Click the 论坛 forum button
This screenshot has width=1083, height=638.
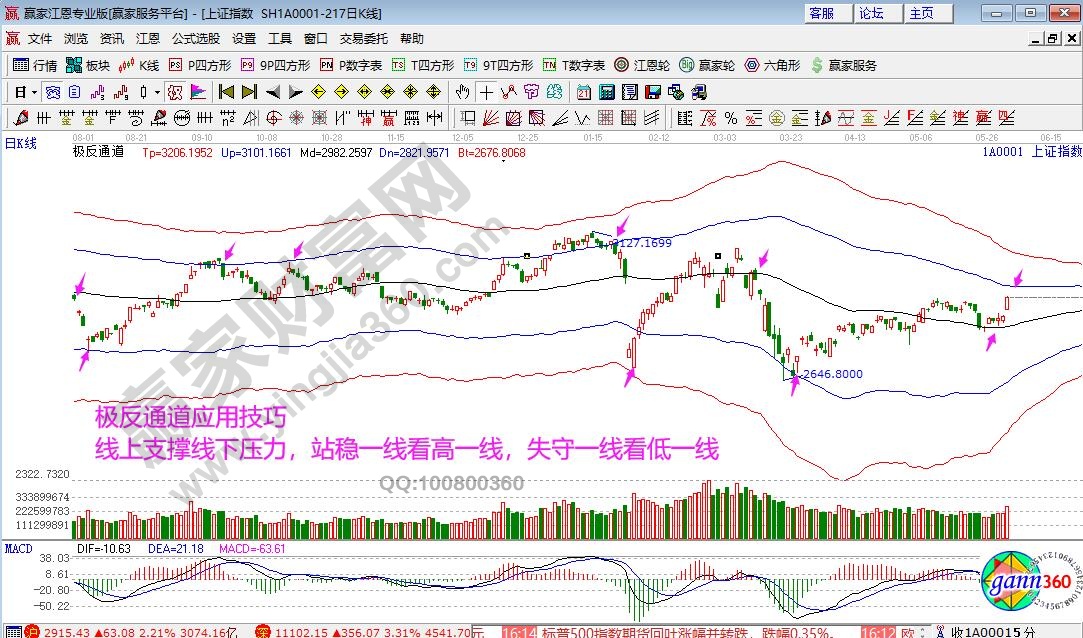click(x=871, y=13)
